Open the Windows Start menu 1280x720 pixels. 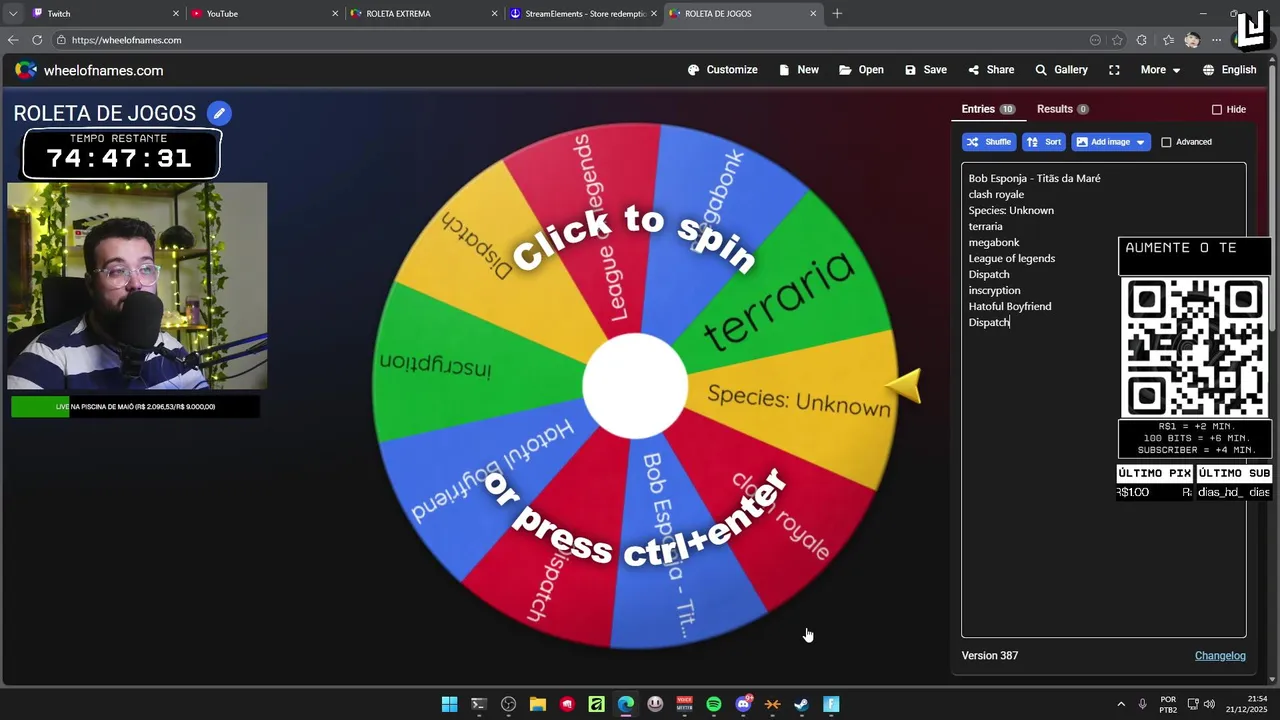click(449, 704)
